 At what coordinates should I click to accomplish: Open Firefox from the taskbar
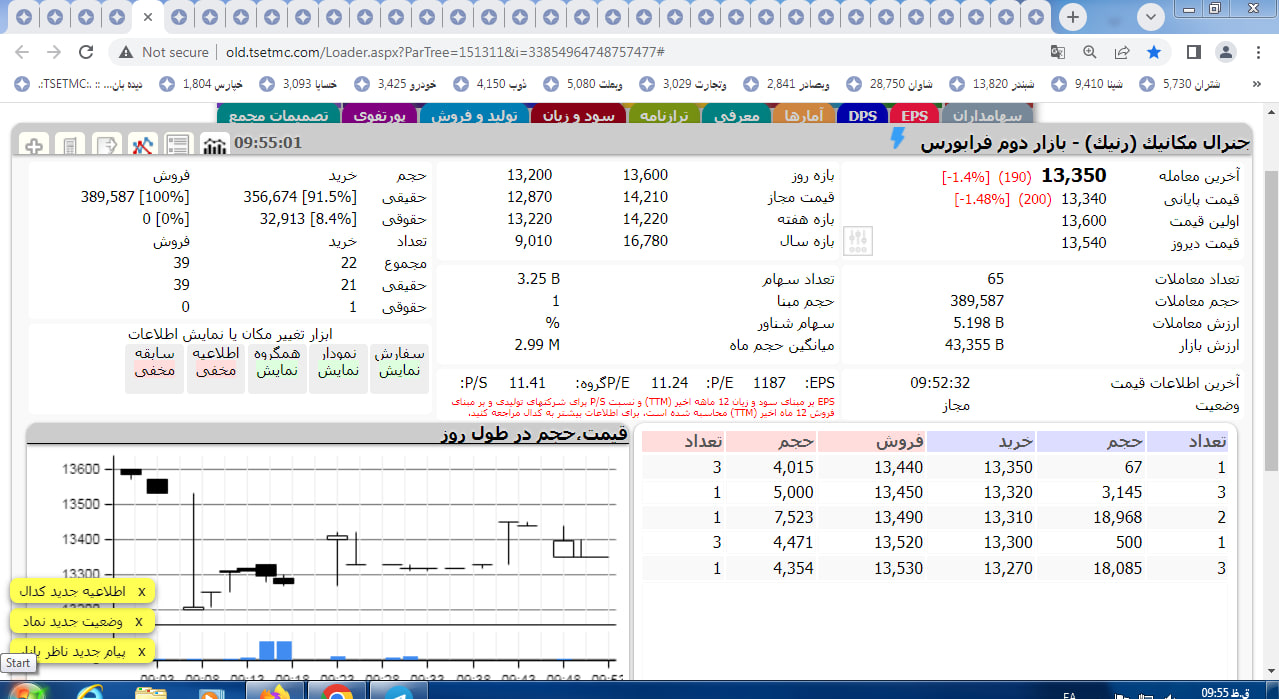click(x=273, y=691)
